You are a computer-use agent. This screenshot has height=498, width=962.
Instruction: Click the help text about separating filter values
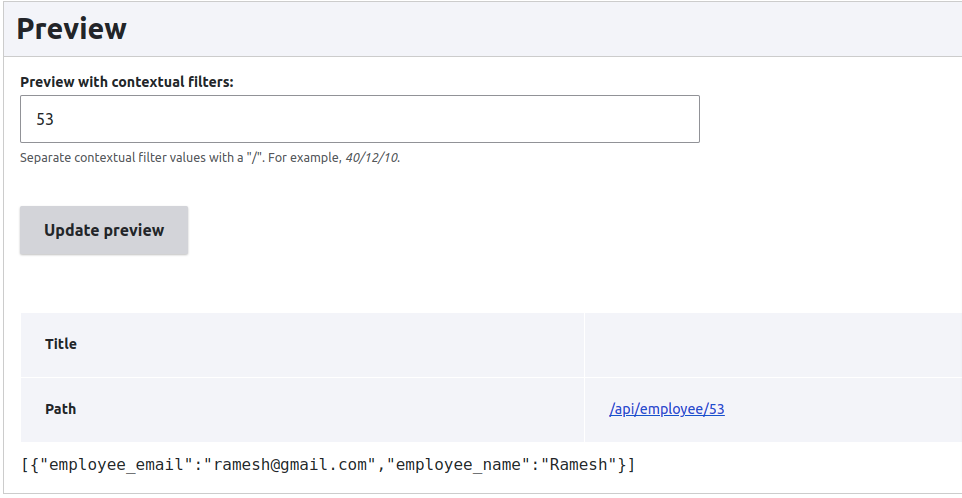210,158
